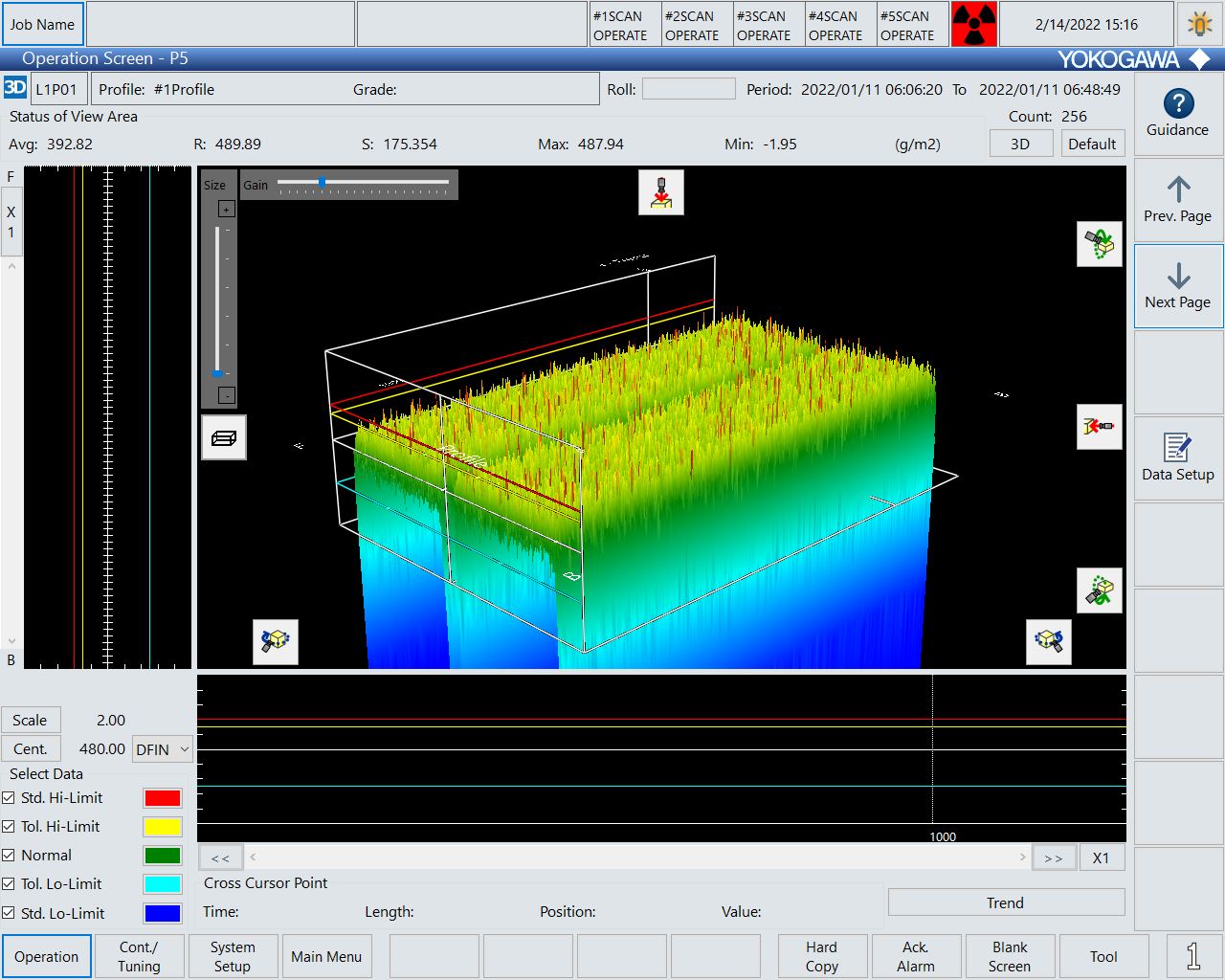
Task: Click the wireframe box icon below Size
Action: (224, 437)
